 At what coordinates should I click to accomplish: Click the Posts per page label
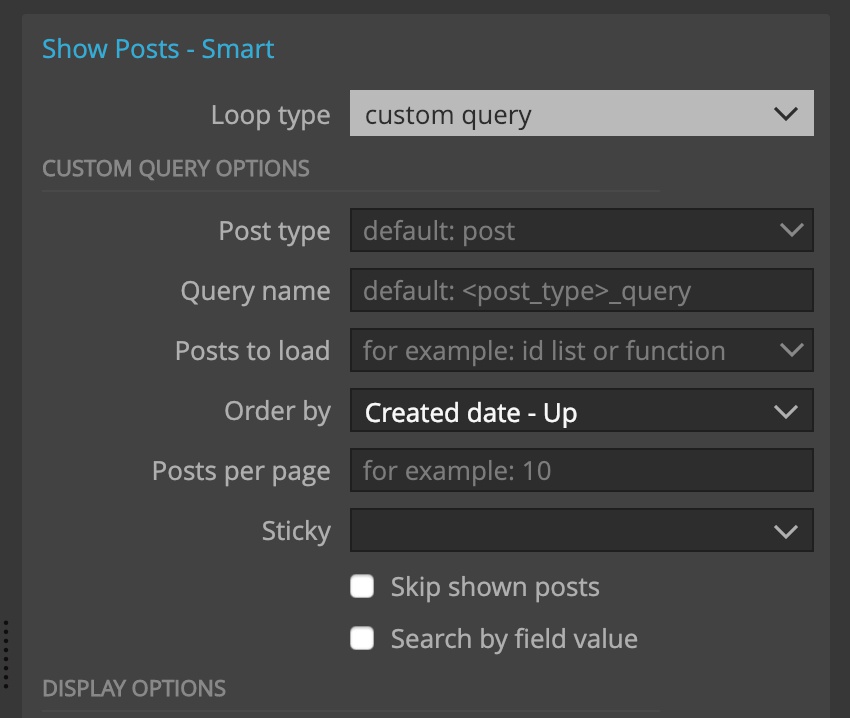[241, 471]
